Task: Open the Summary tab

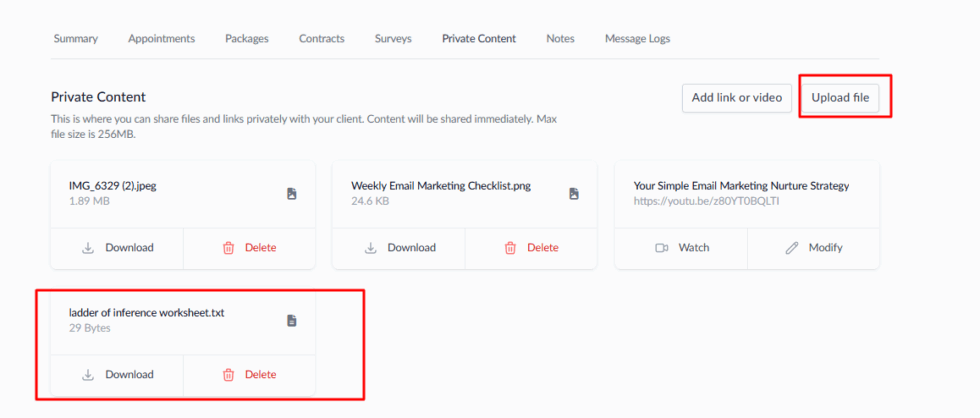Action: [76, 39]
